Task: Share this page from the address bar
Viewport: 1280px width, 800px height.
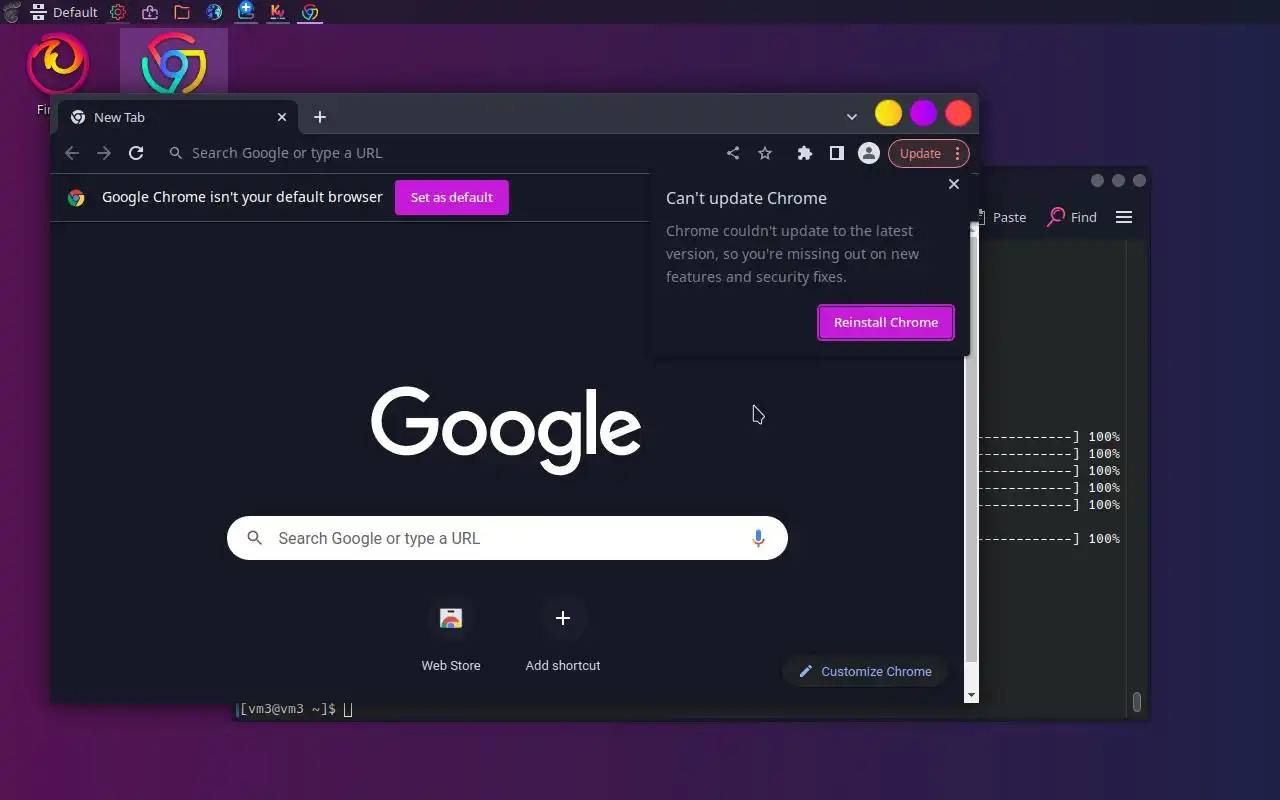Action: [733, 153]
